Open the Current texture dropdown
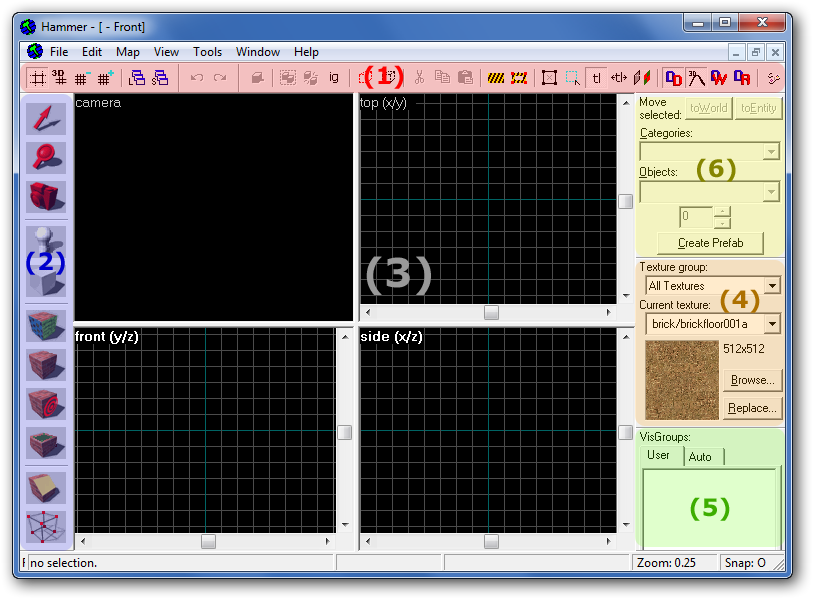The width and height of the screenshot is (813, 599). 770,324
